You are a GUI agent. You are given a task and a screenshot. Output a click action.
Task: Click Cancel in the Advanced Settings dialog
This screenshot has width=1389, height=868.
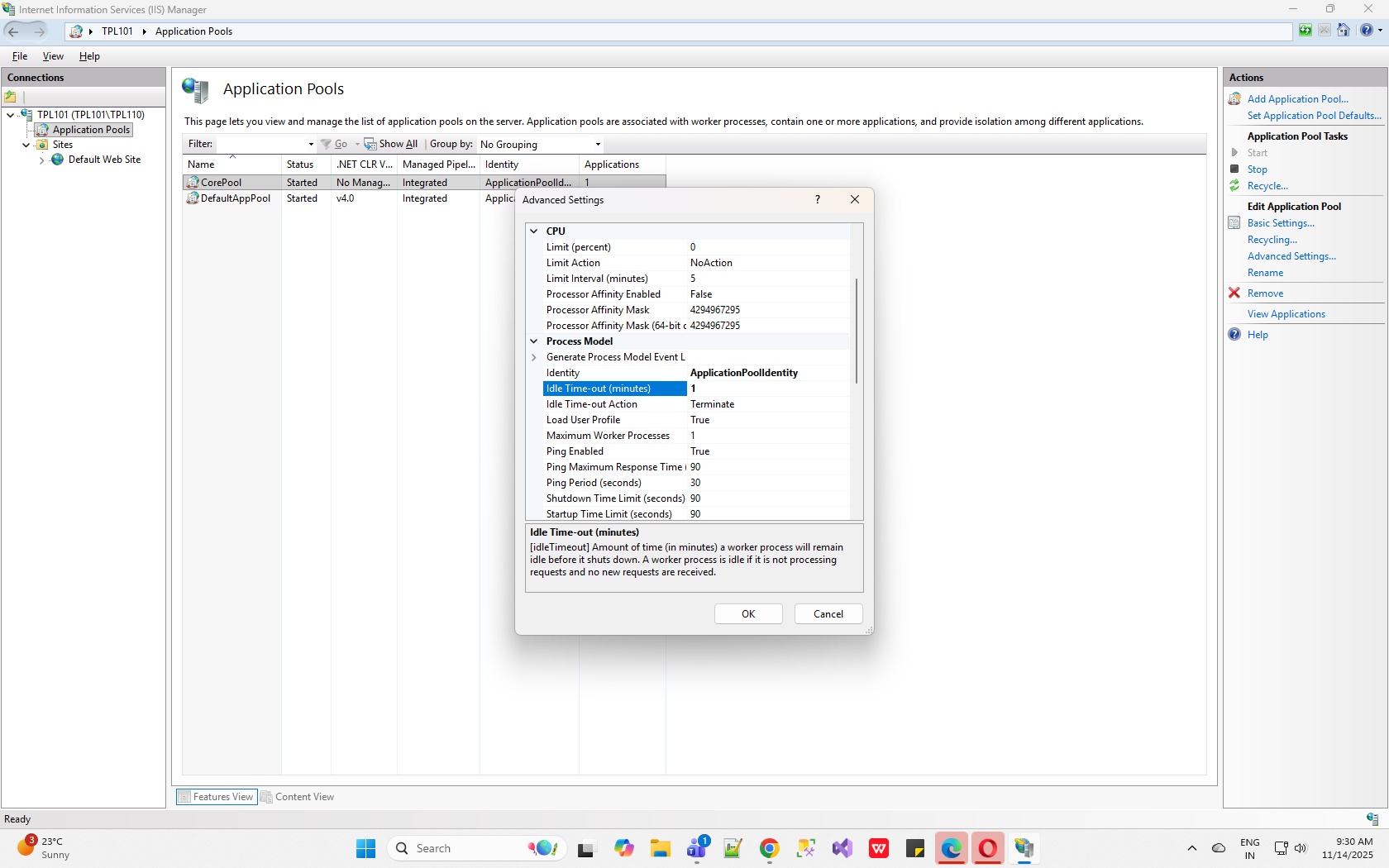[828, 614]
